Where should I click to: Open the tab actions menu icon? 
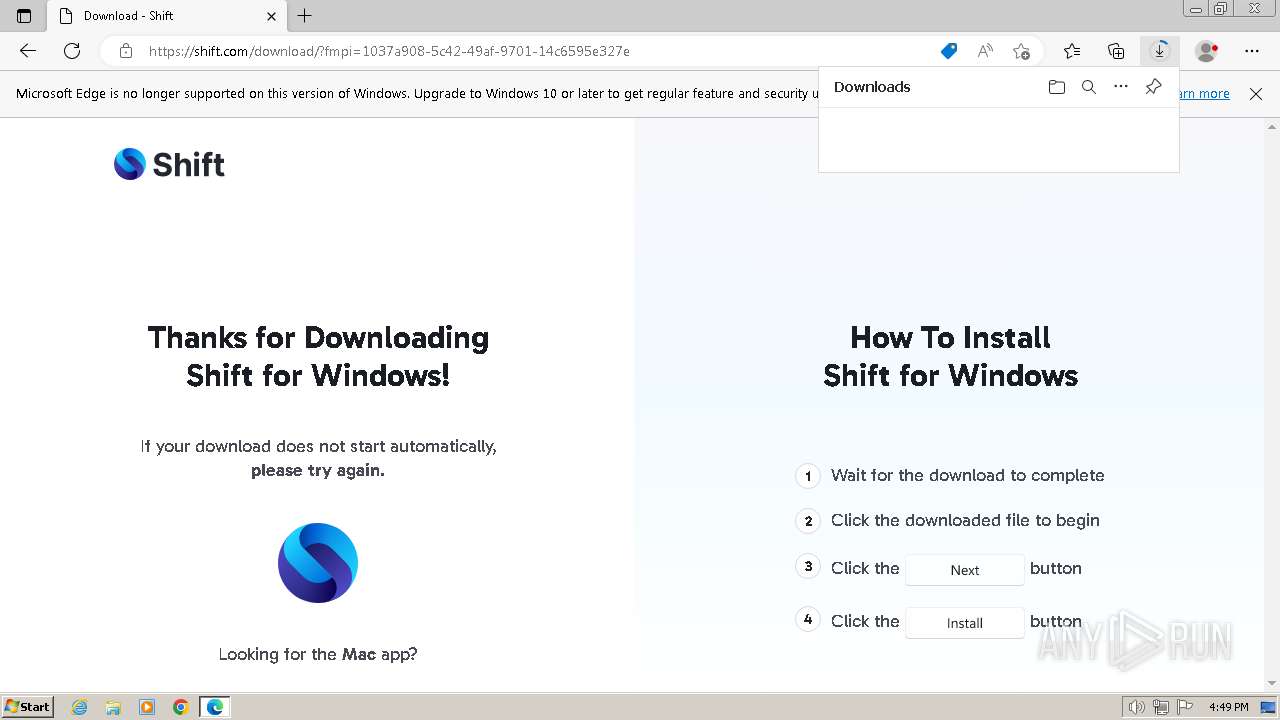24,16
